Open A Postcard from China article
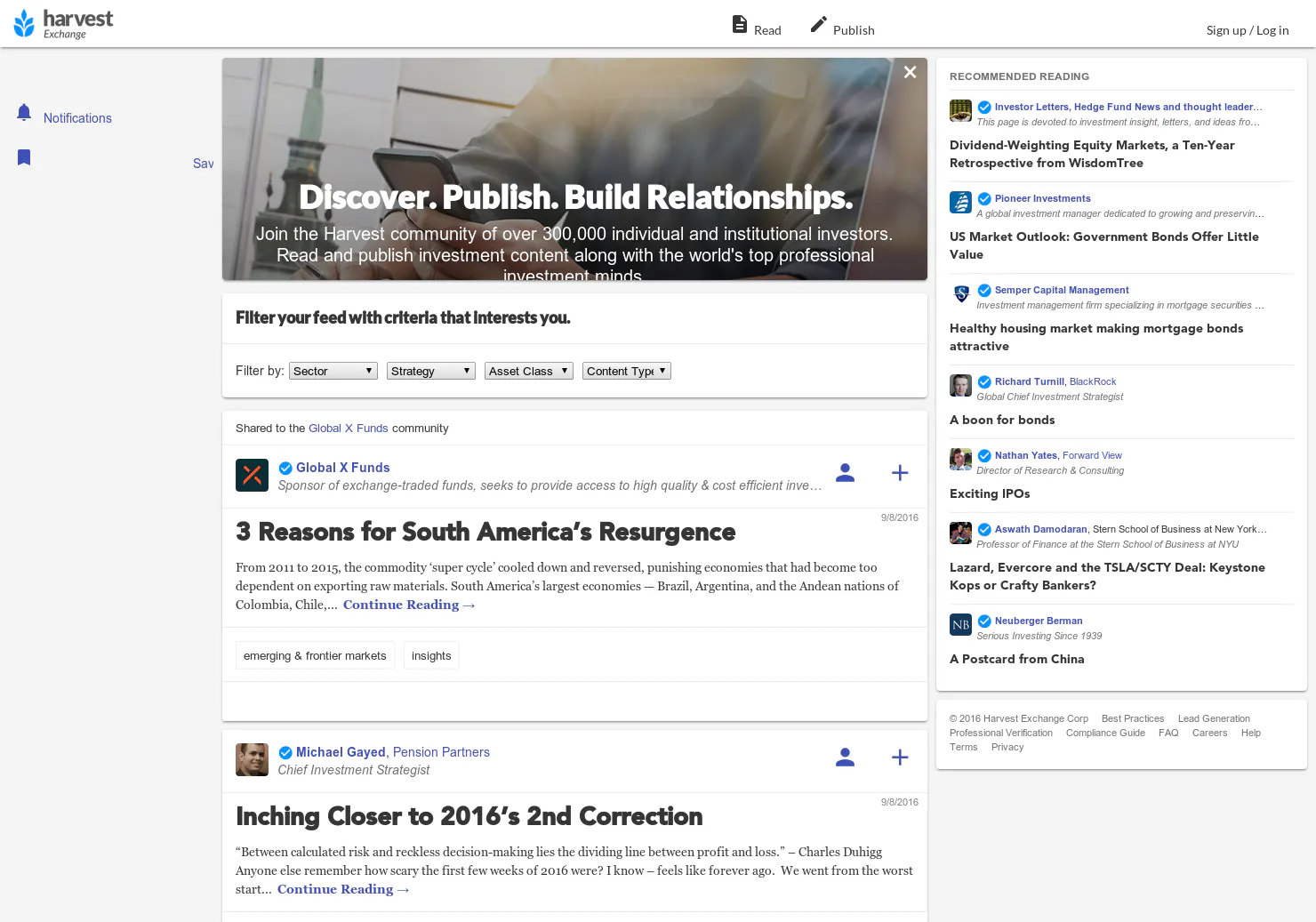 pos(1017,659)
